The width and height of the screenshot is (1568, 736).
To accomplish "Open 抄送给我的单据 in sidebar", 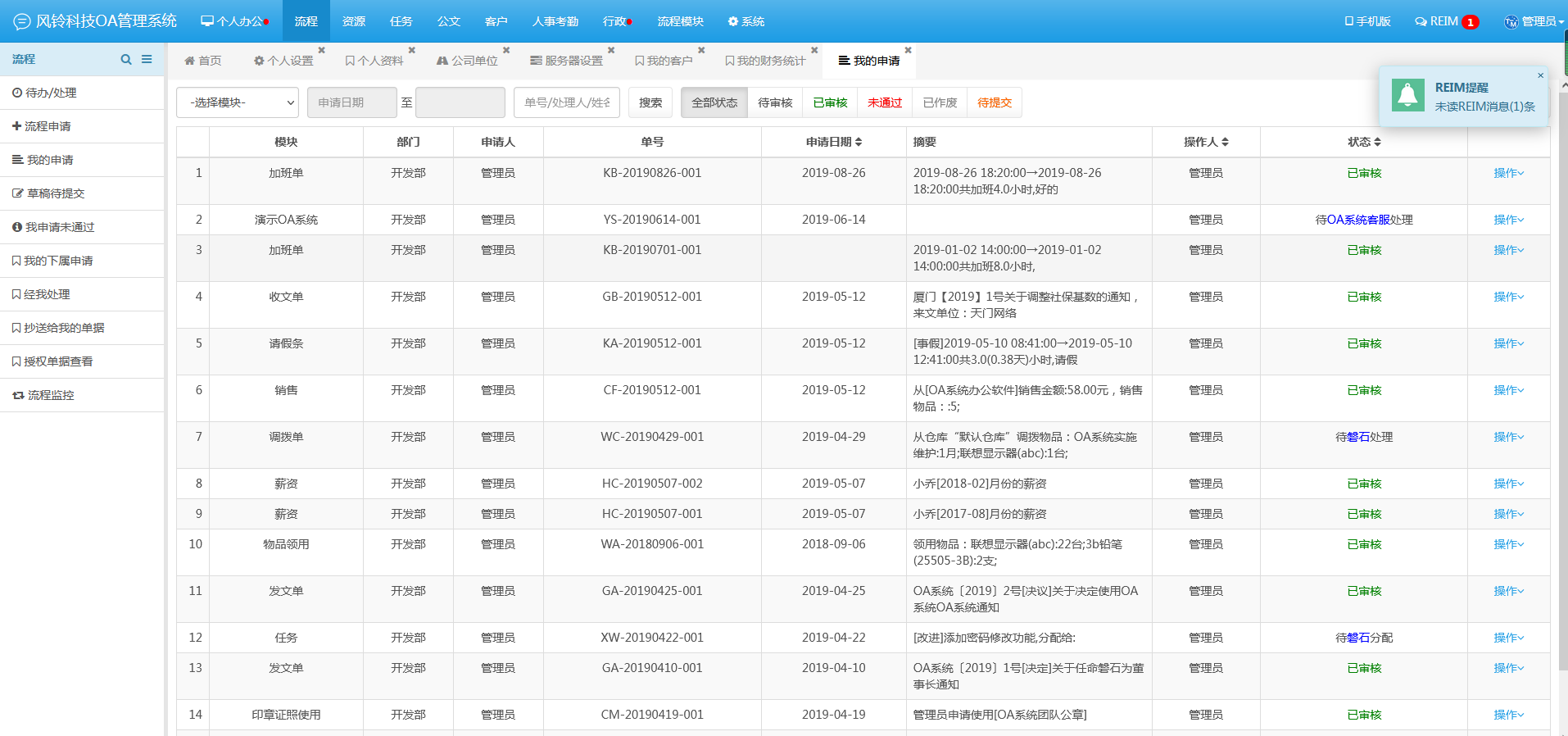I will point(82,328).
